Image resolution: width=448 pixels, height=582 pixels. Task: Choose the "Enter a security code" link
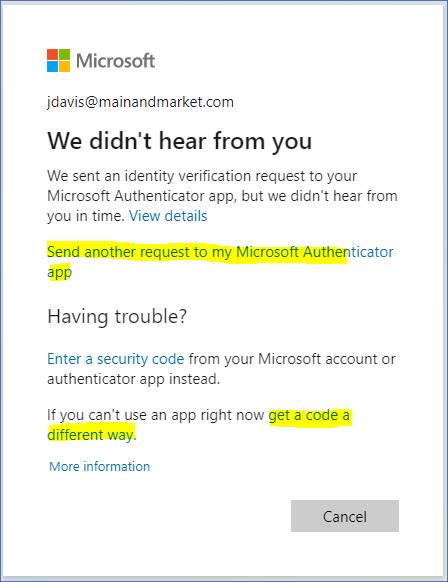[x=115, y=359]
